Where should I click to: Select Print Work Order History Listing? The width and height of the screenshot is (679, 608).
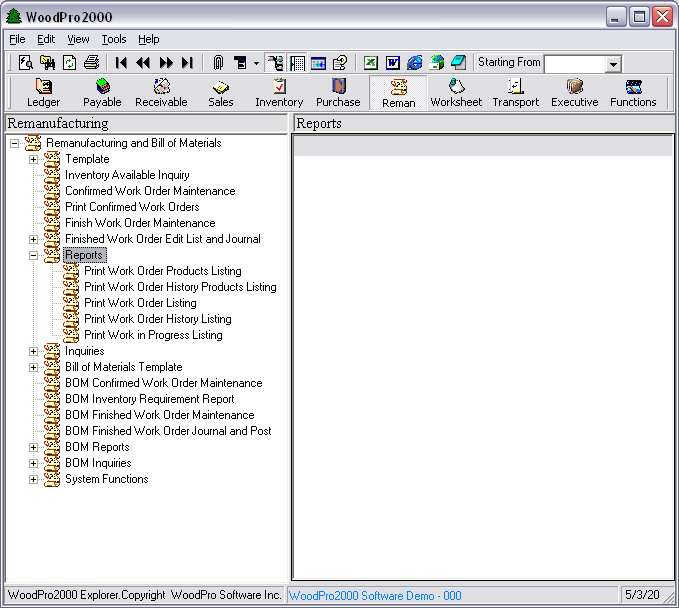(x=158, y=319)
